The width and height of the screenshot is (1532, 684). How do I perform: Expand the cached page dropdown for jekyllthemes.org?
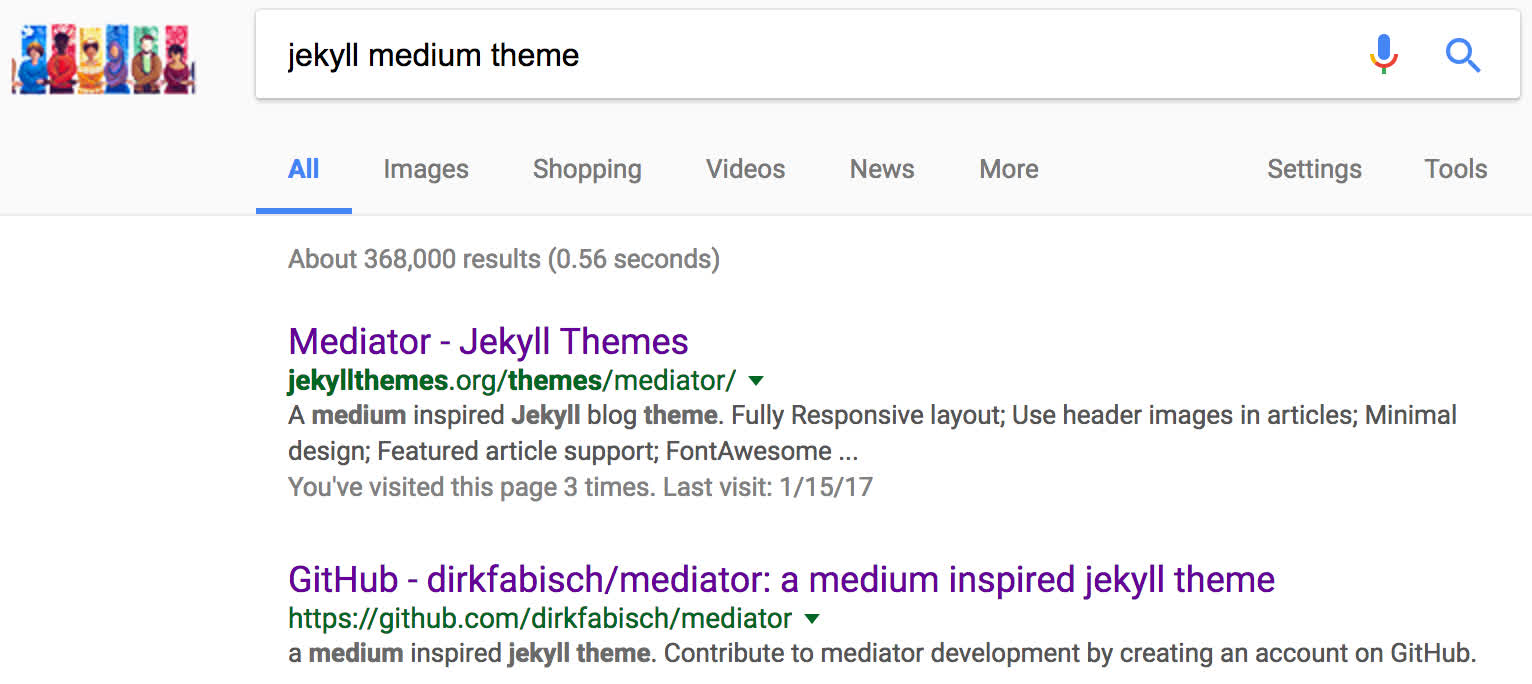756,381
